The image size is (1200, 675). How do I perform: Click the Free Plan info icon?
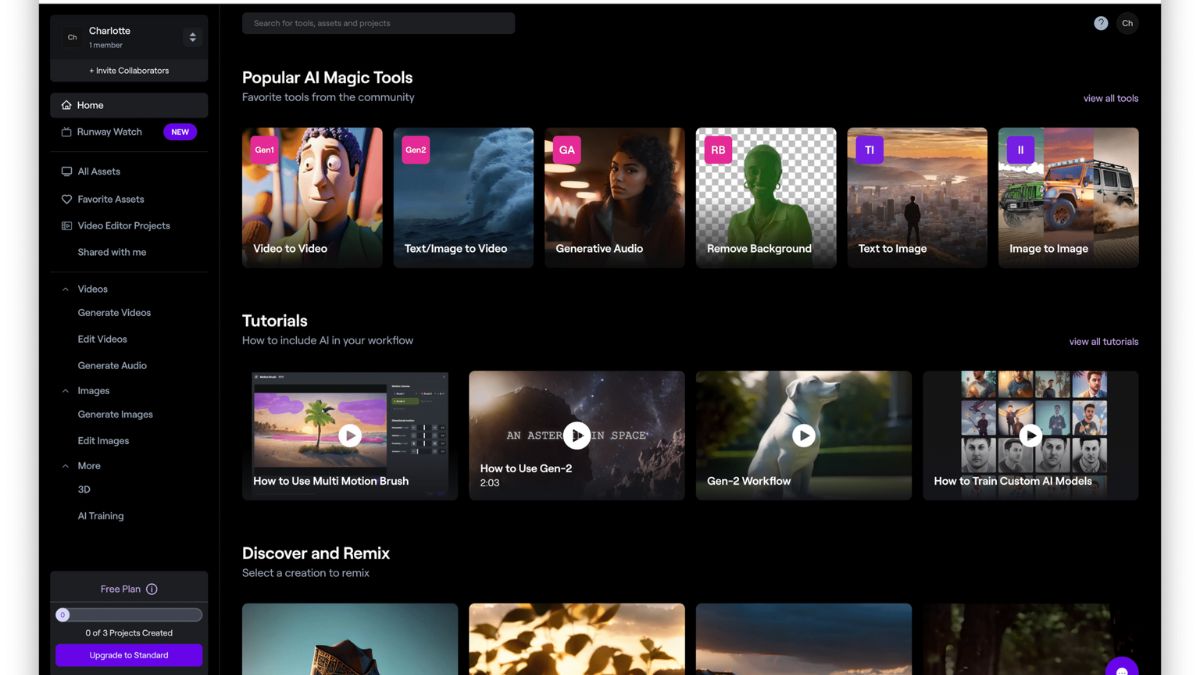pyautogui.click(x=152, y=589)
